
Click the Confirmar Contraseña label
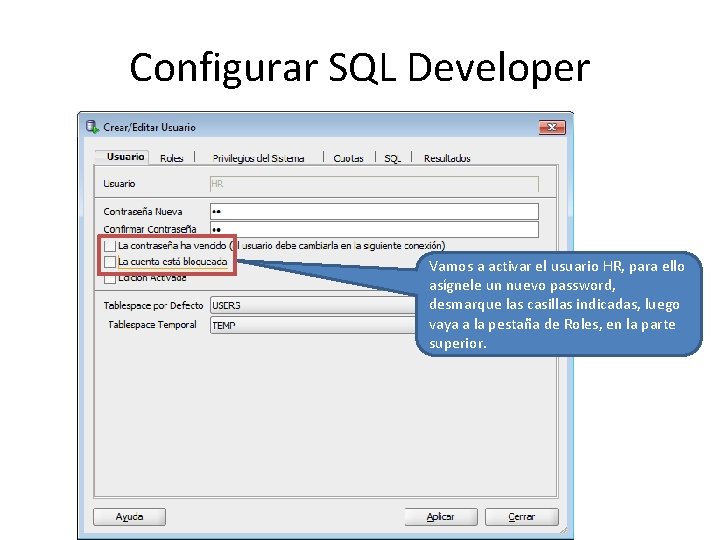(x=150, y=229)
